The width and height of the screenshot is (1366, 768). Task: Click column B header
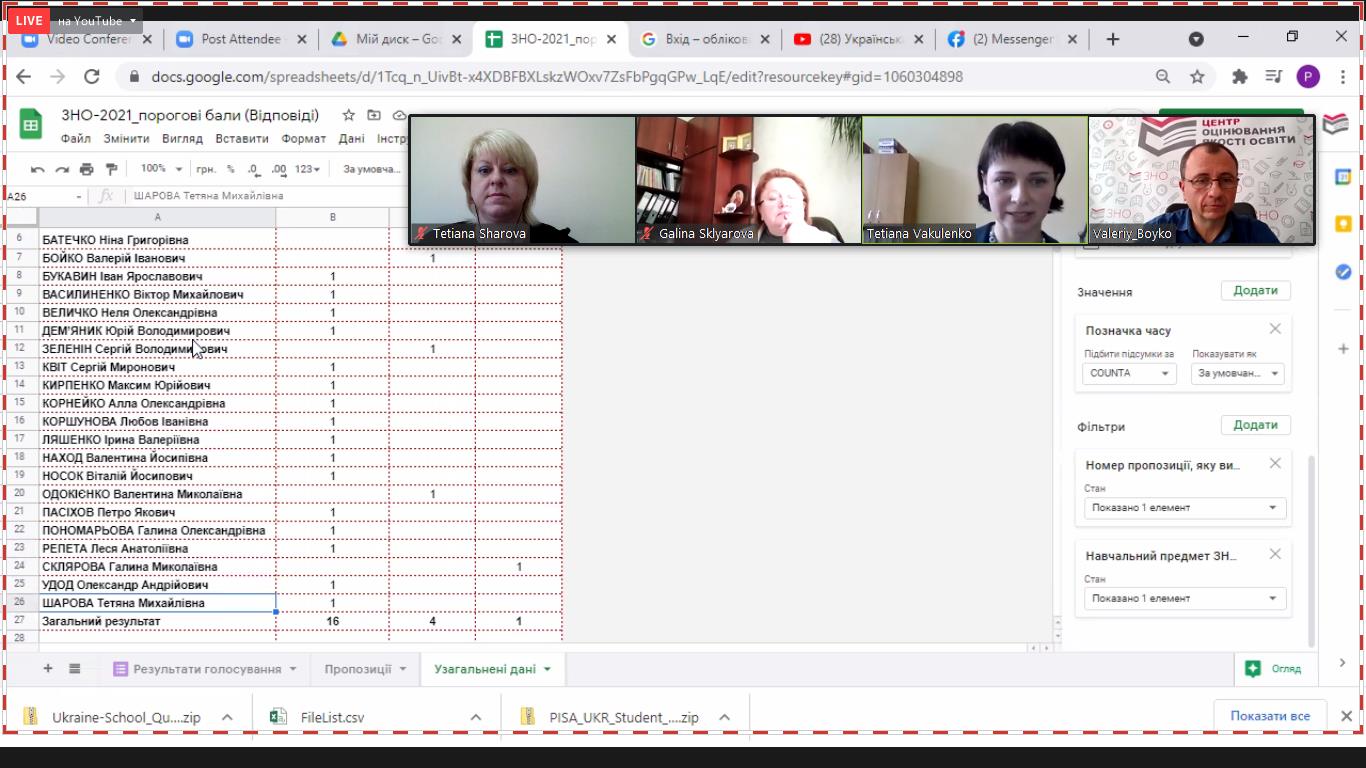click(333, 217)
